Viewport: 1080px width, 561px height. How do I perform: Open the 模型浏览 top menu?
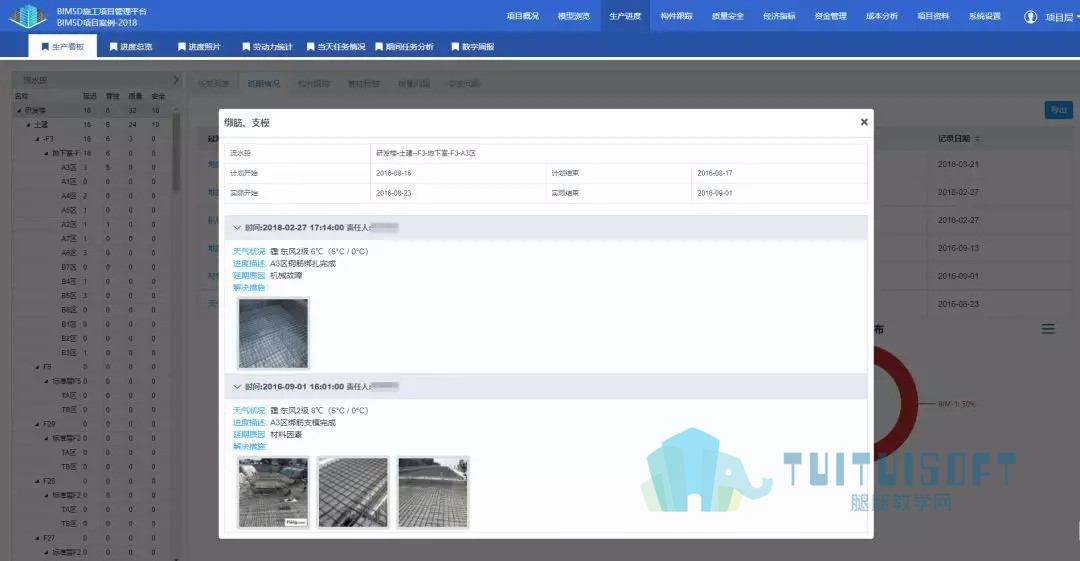pos(574,16)
